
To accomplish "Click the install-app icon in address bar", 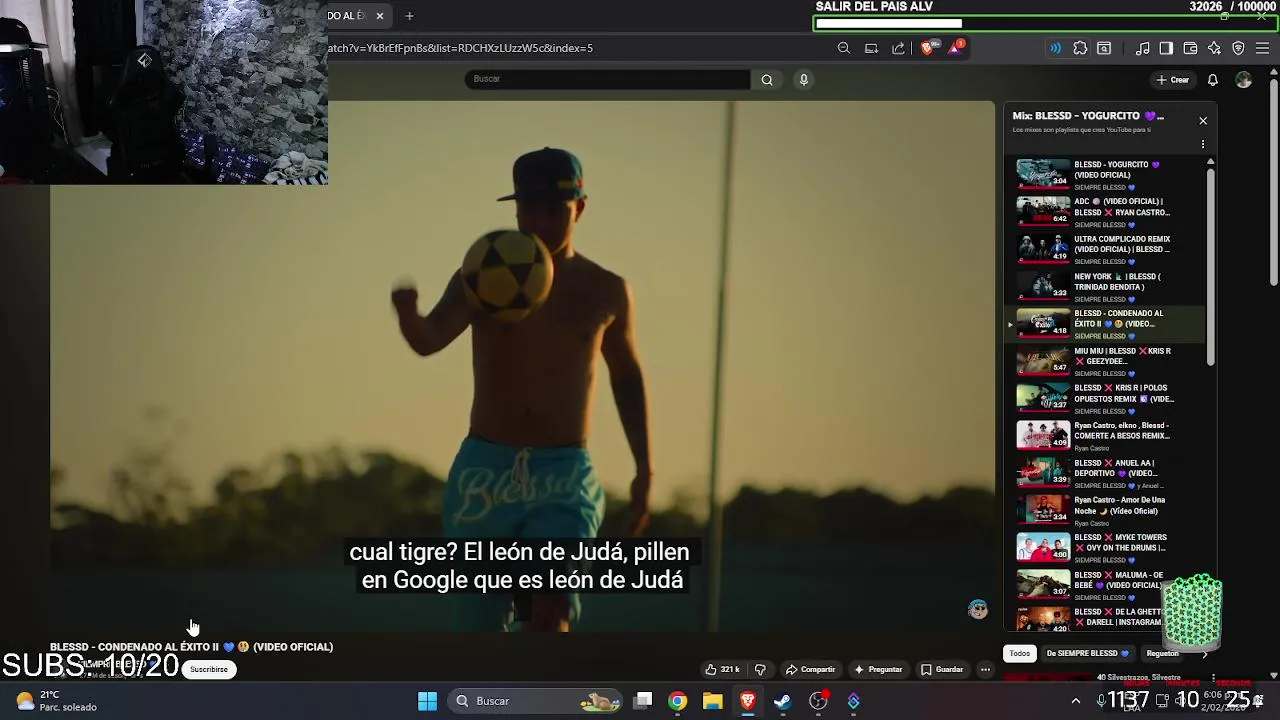I will 871,48.
